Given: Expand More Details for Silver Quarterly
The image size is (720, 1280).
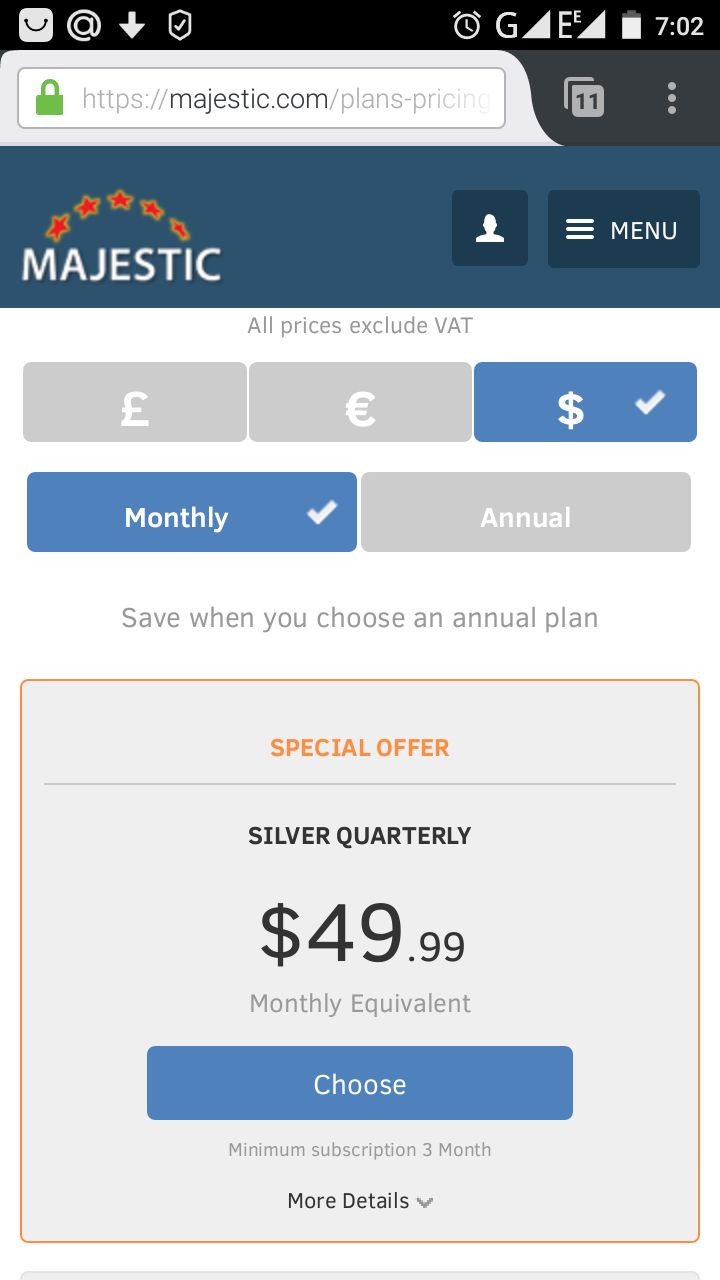Looking at the screenshot, I should click(360, 1201).
